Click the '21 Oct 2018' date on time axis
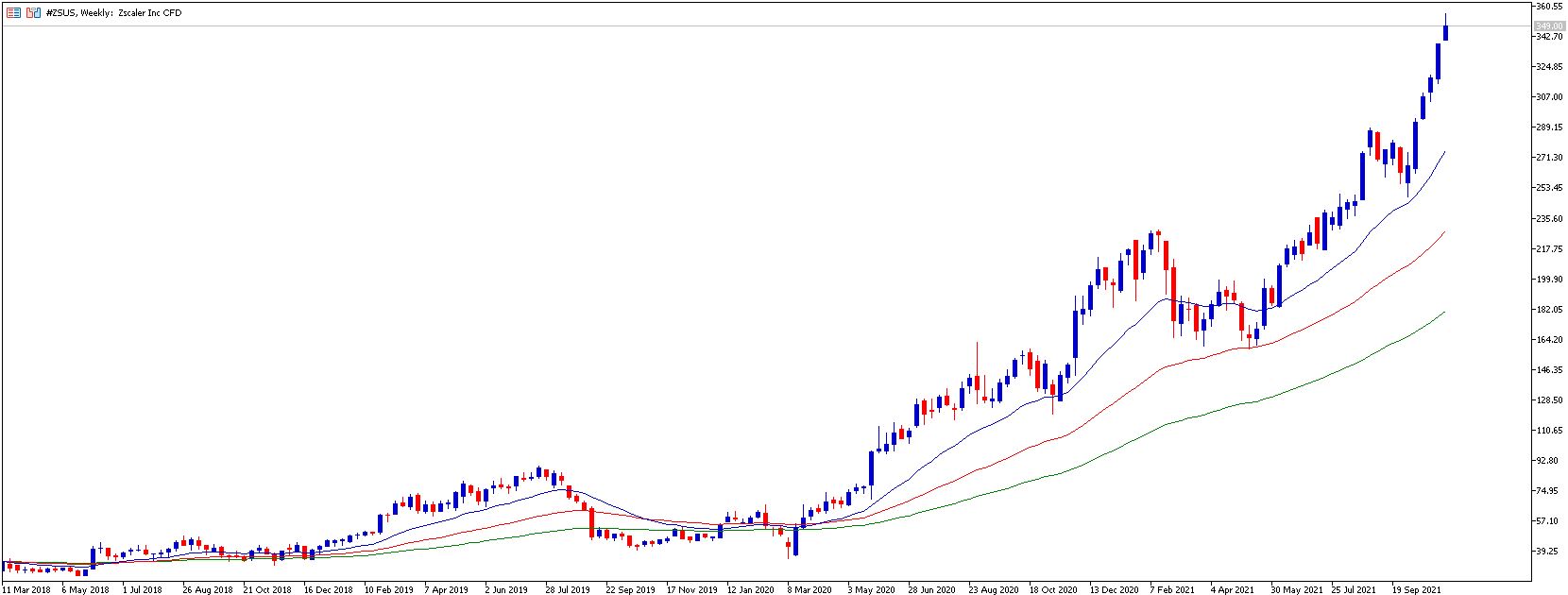The width and height of the screenshot is (1568, 595). (267, 589)
